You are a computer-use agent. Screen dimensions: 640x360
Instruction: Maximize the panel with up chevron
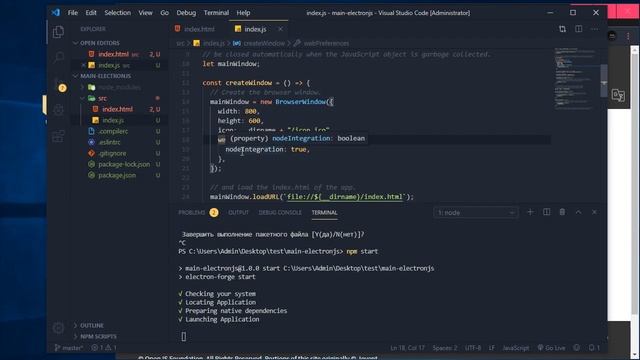[578, 212]
